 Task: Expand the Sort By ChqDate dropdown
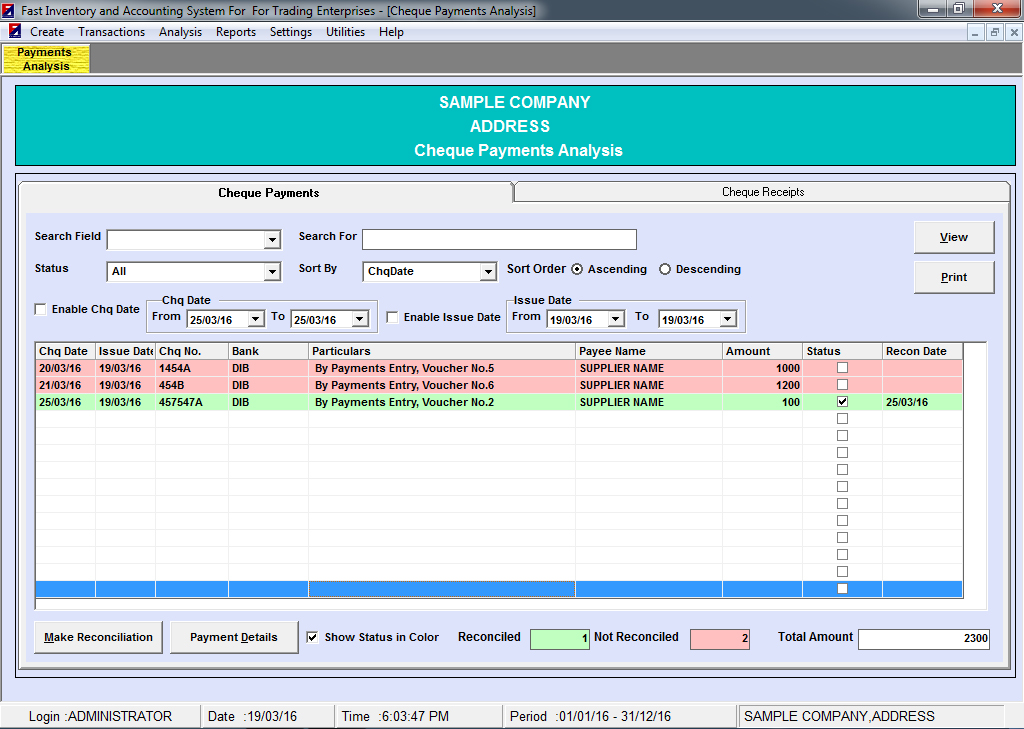487,272
